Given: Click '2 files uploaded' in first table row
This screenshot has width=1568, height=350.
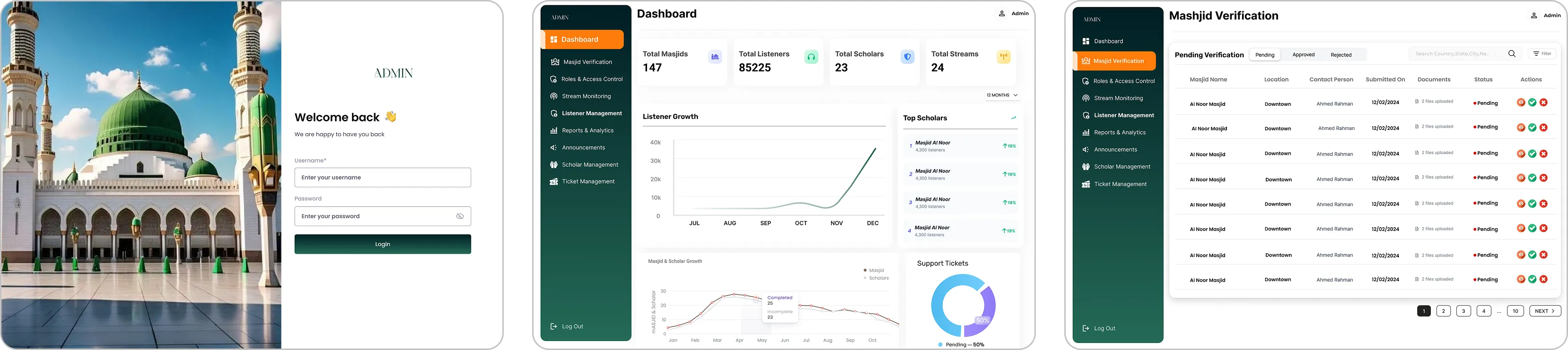Looking at the screenshot, I should click(x=1434, y=102).
